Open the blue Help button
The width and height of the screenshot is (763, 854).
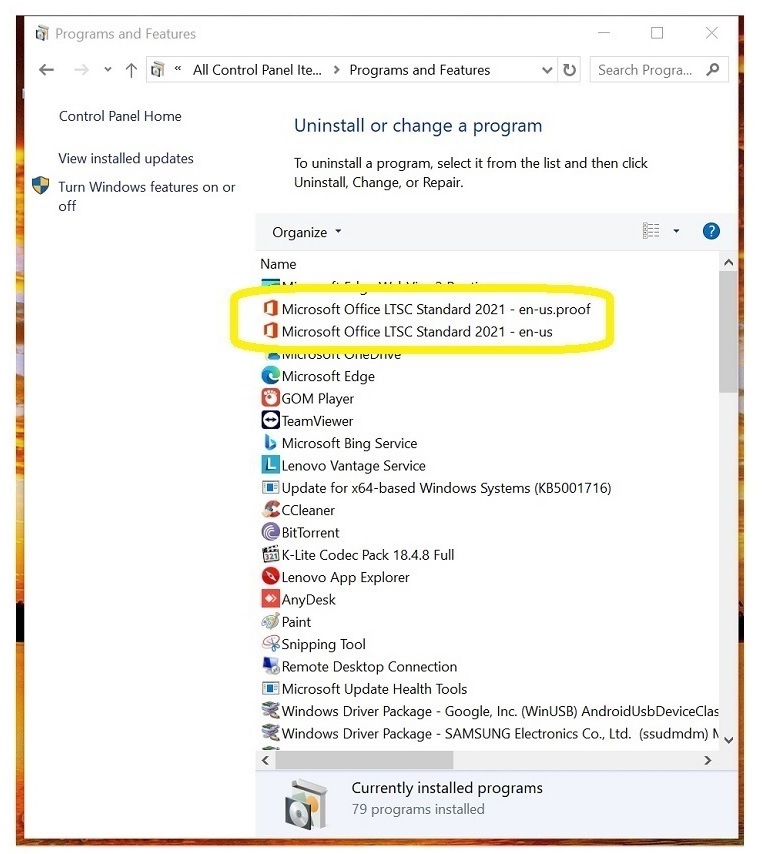tap(711, 231)
